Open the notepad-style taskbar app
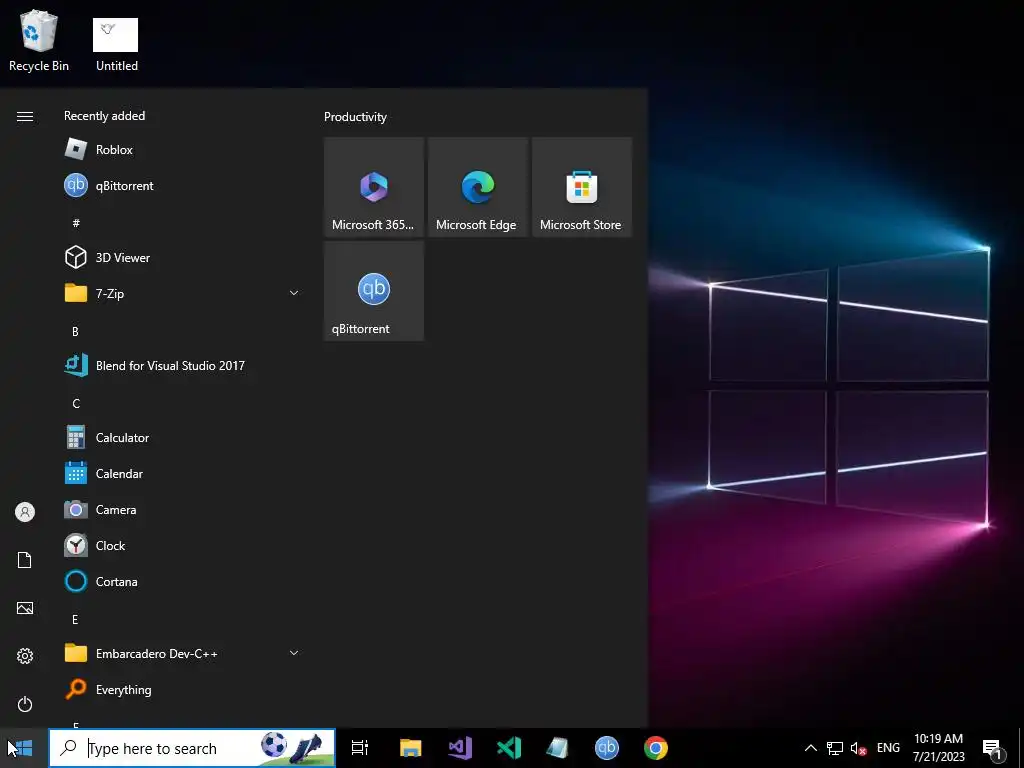Image resolution: width=1024 pixels, height=768 pixels. (x=558, y=748)
